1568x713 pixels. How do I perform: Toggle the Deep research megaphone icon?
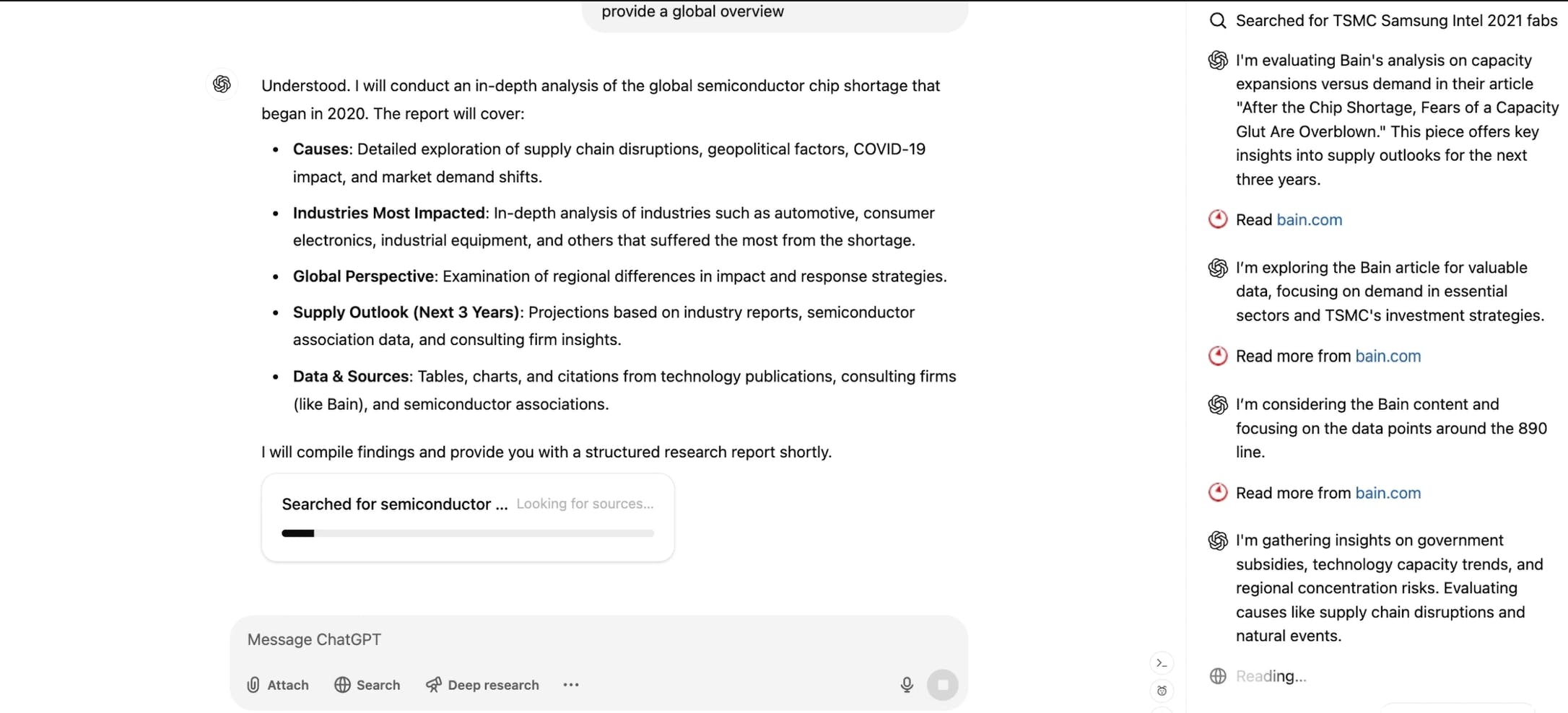click(433, 684)
